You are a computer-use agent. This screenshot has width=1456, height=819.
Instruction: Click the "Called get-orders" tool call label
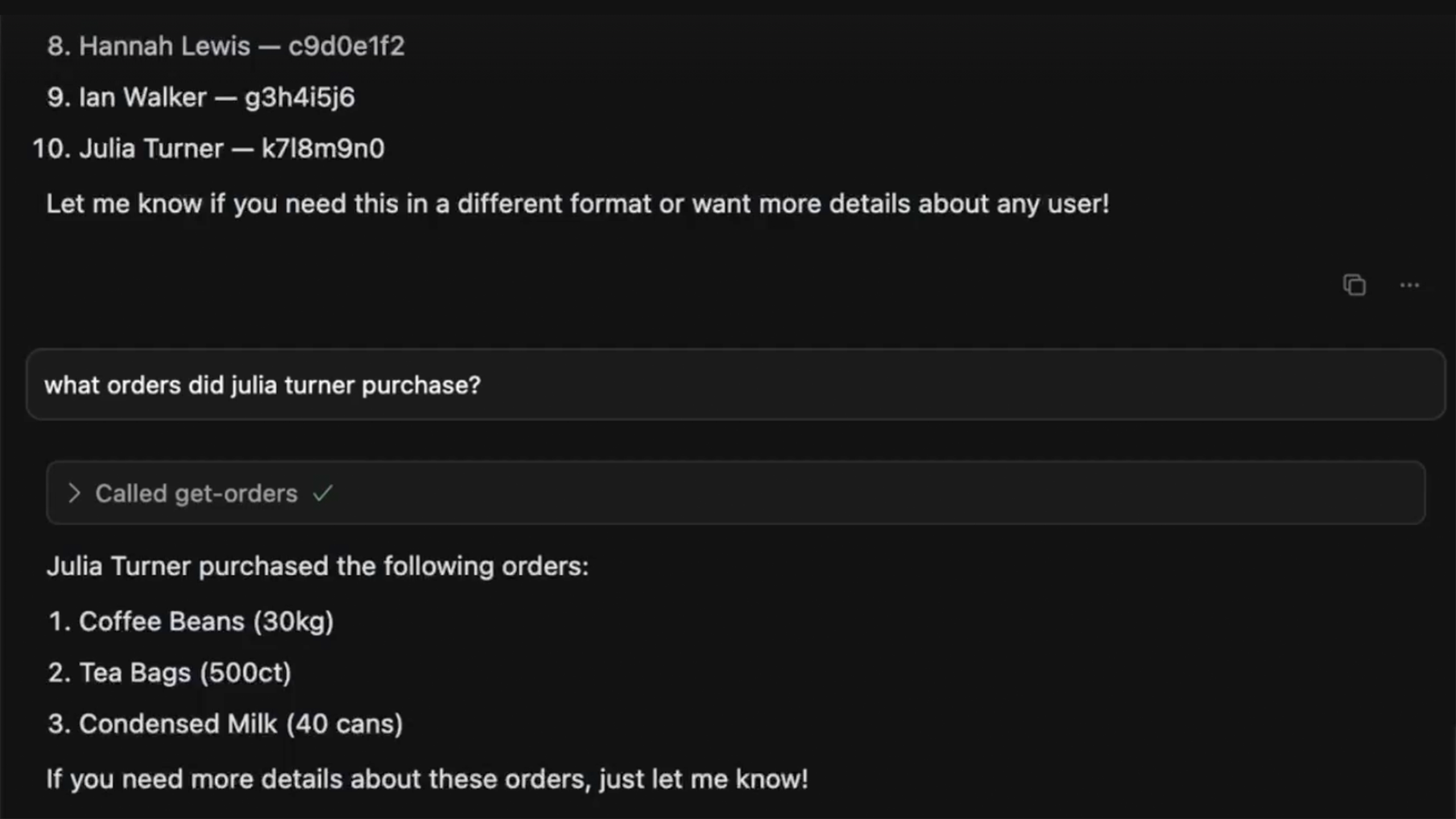(x=196, y=493)
